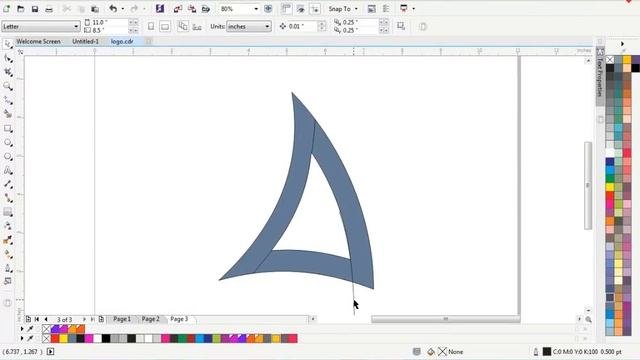
Task: Save the document with the Save icon
Action: pos(35,9)
